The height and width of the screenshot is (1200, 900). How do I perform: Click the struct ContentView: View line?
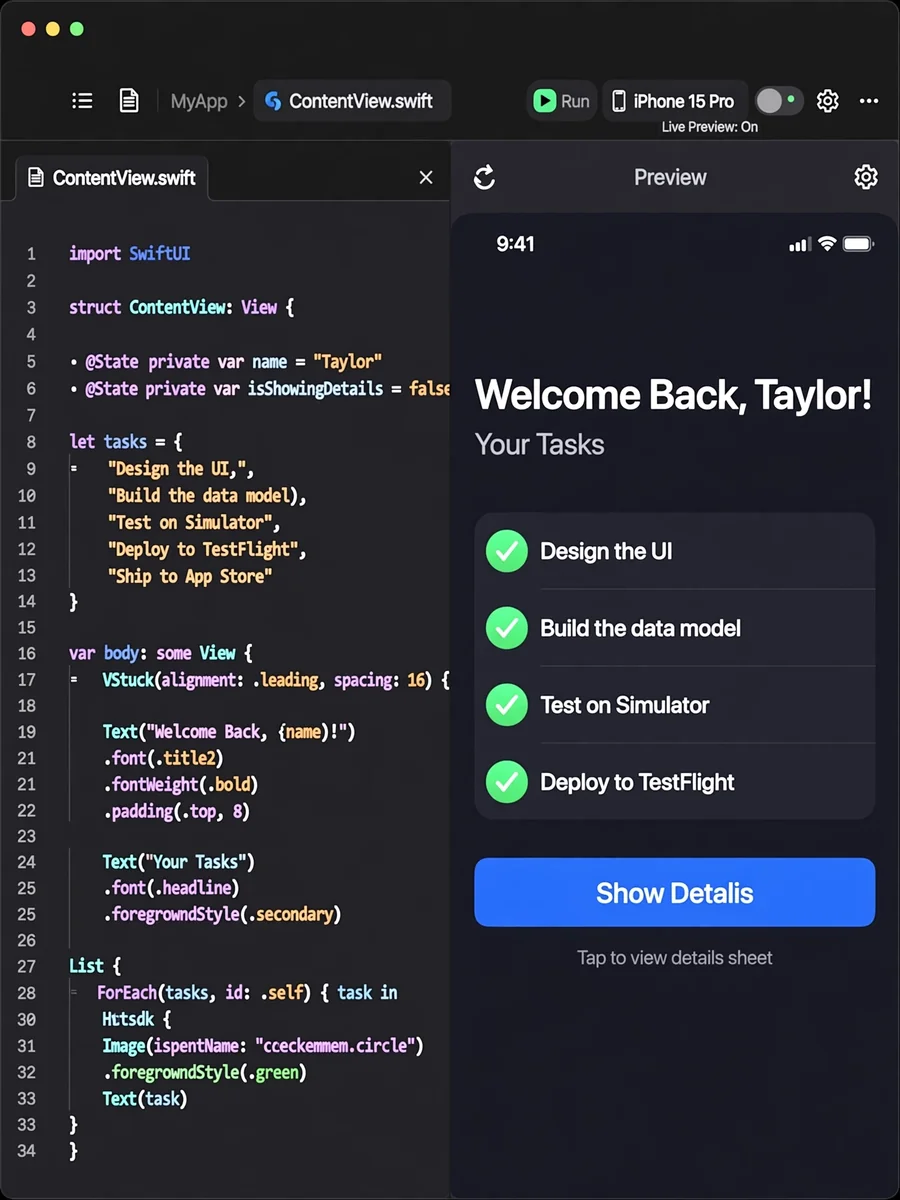tap(182, 307)
